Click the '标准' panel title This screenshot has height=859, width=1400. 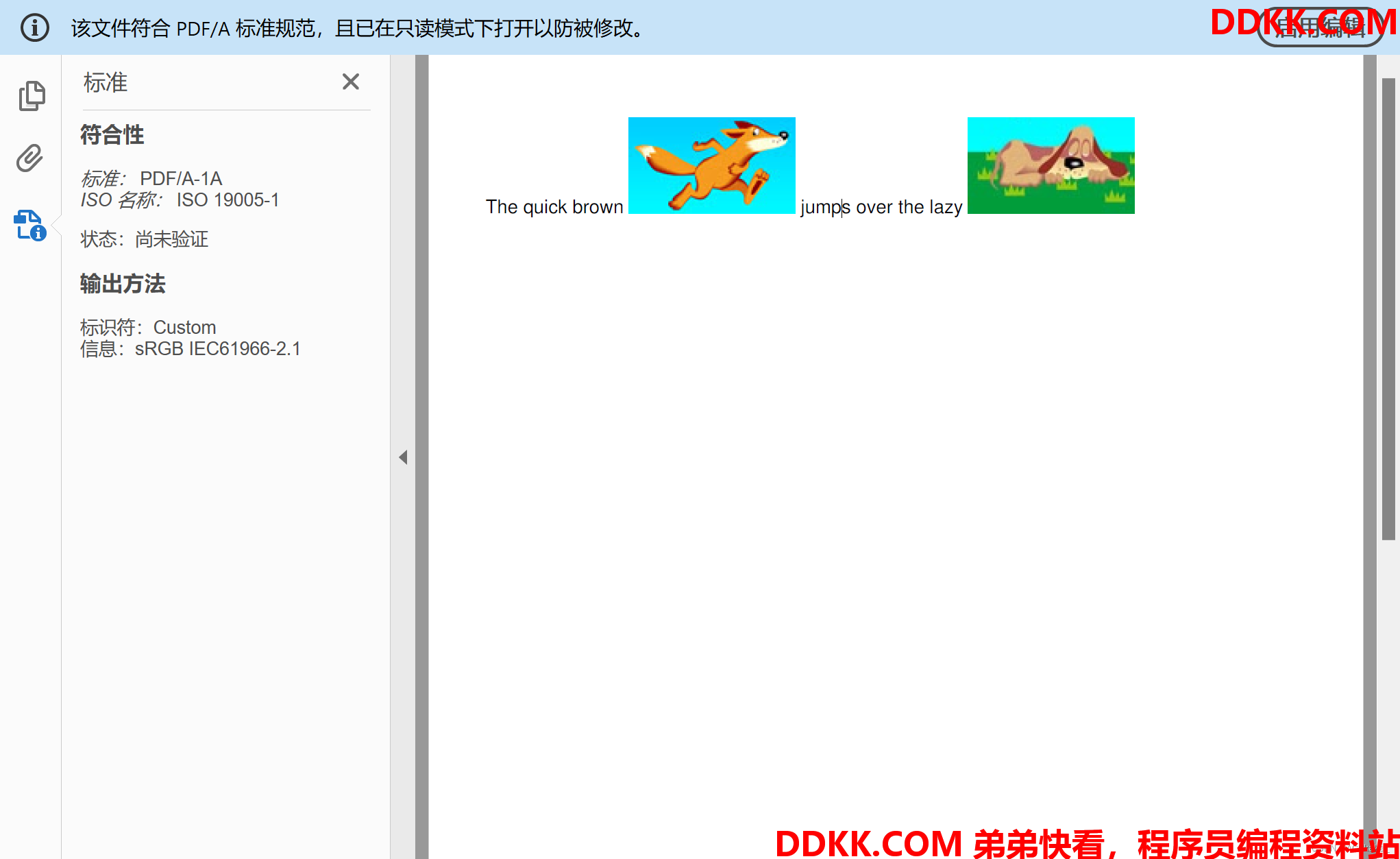(x=106, y=82)
